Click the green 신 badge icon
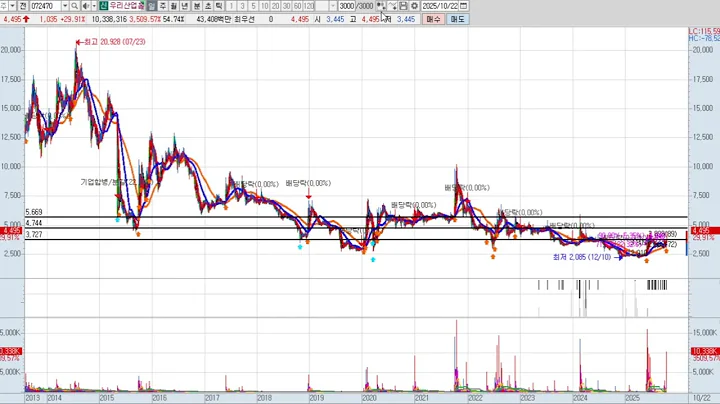Screen dimensions: 720x404 103,6
